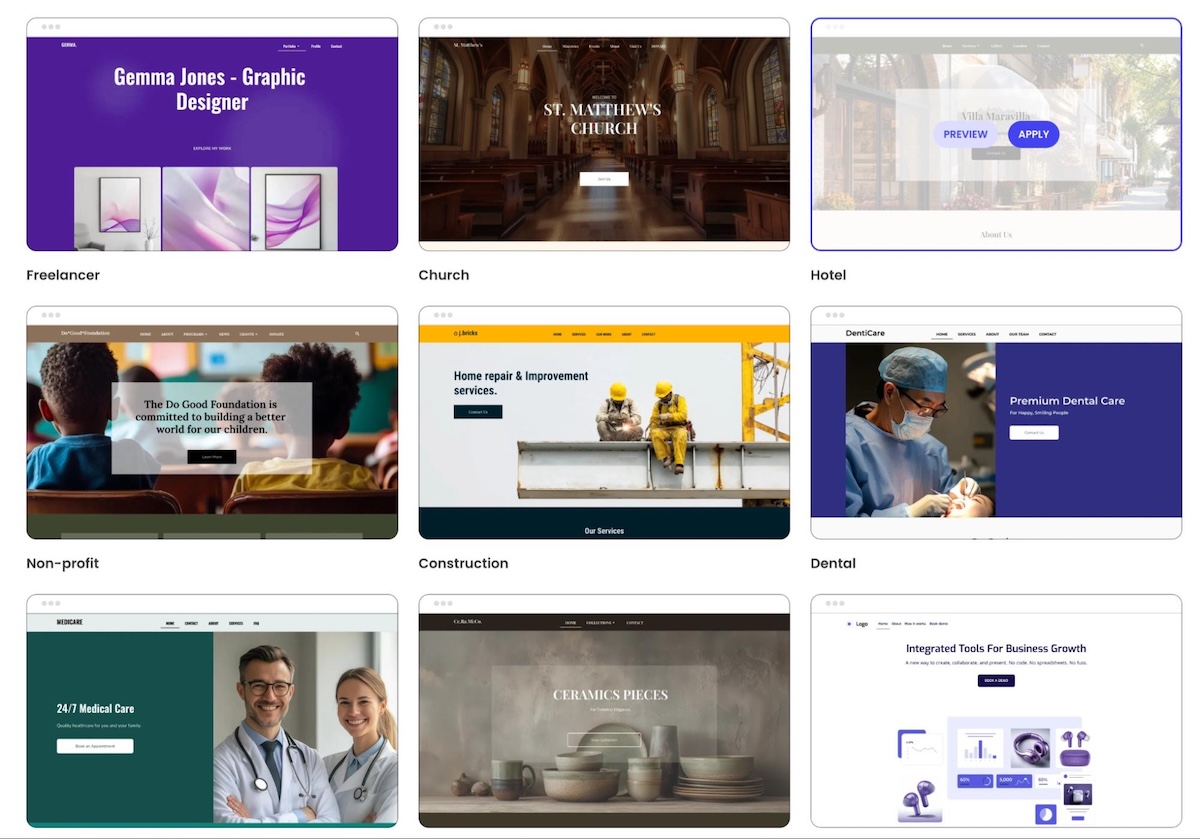This screenshot has height=839, width=1200.
Task: Choose the Do Good Foundation template thumbnail
Action: coord(212,422)
